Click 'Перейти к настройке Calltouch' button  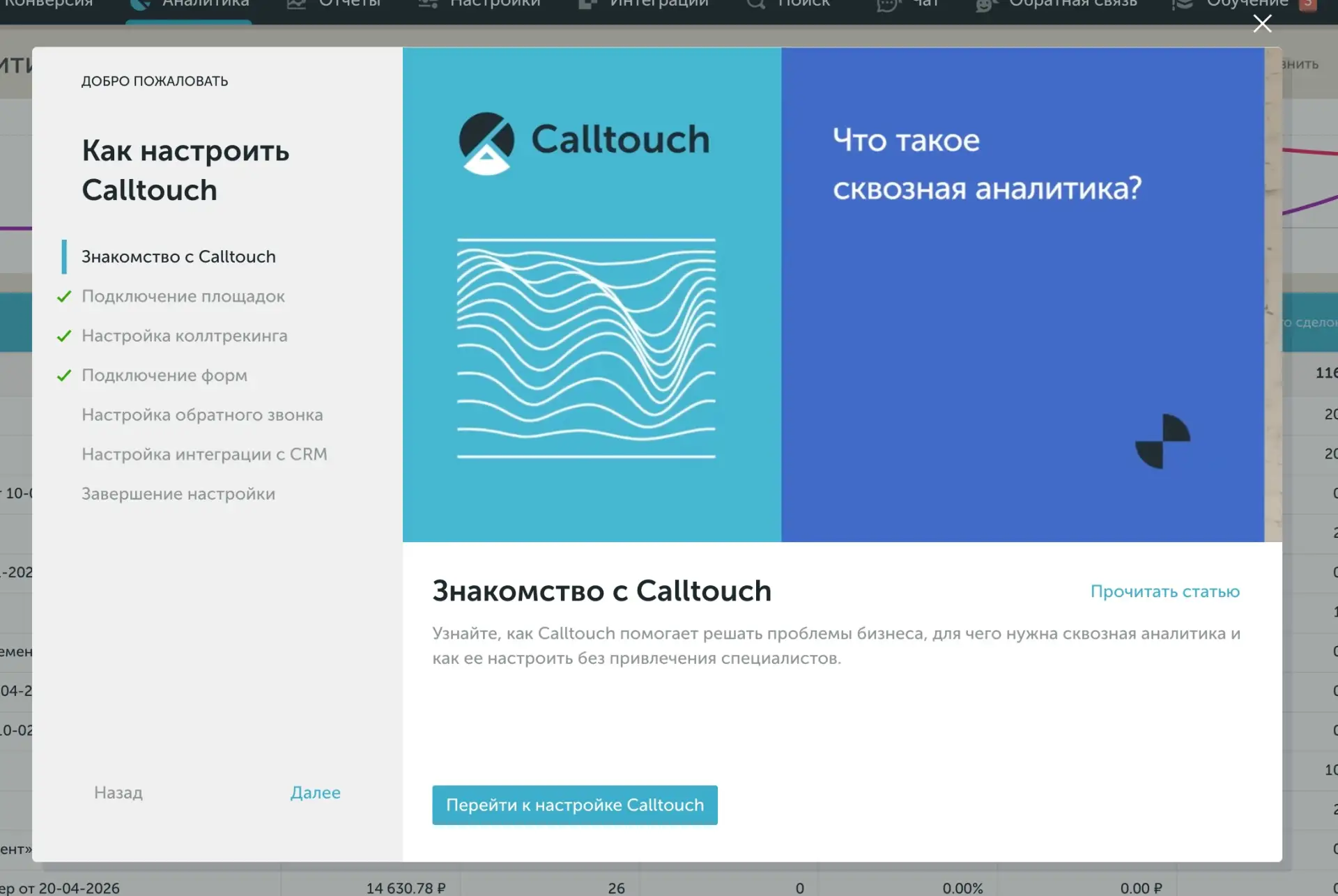pyautogui.click(x=575, y=805)
